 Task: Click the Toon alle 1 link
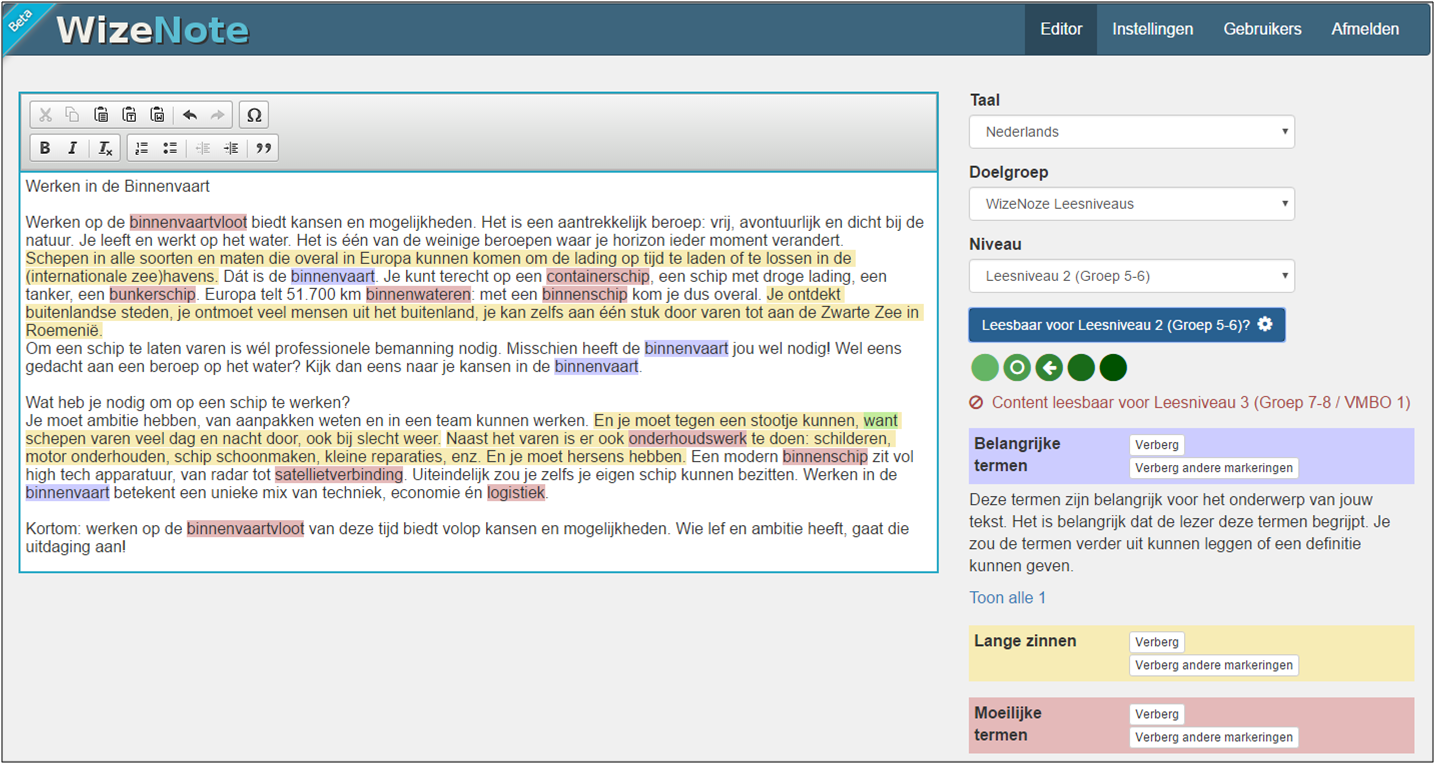1007,598
